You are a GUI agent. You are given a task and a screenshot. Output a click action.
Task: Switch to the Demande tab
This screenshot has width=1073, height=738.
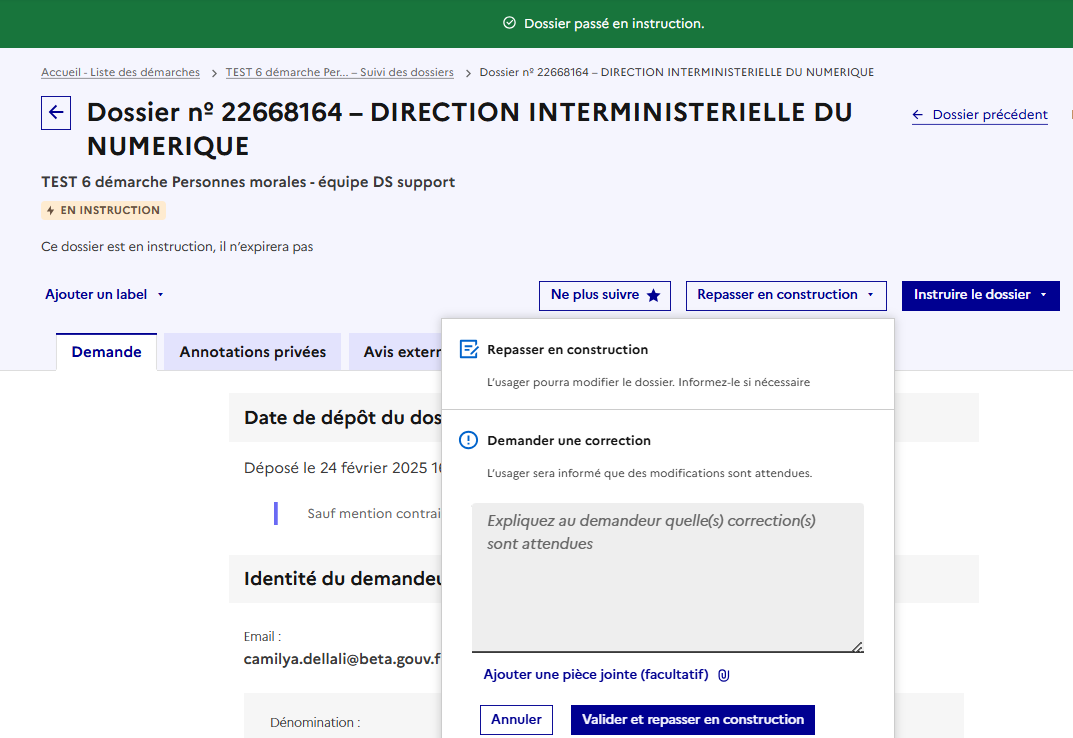pyautogui.click(x=107, y=352)
